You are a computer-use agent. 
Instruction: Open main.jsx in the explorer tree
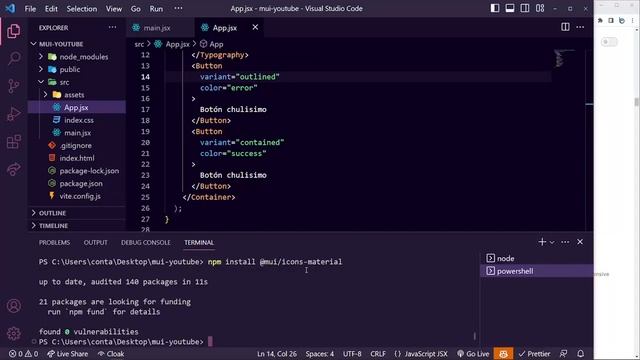click(77, 133)
